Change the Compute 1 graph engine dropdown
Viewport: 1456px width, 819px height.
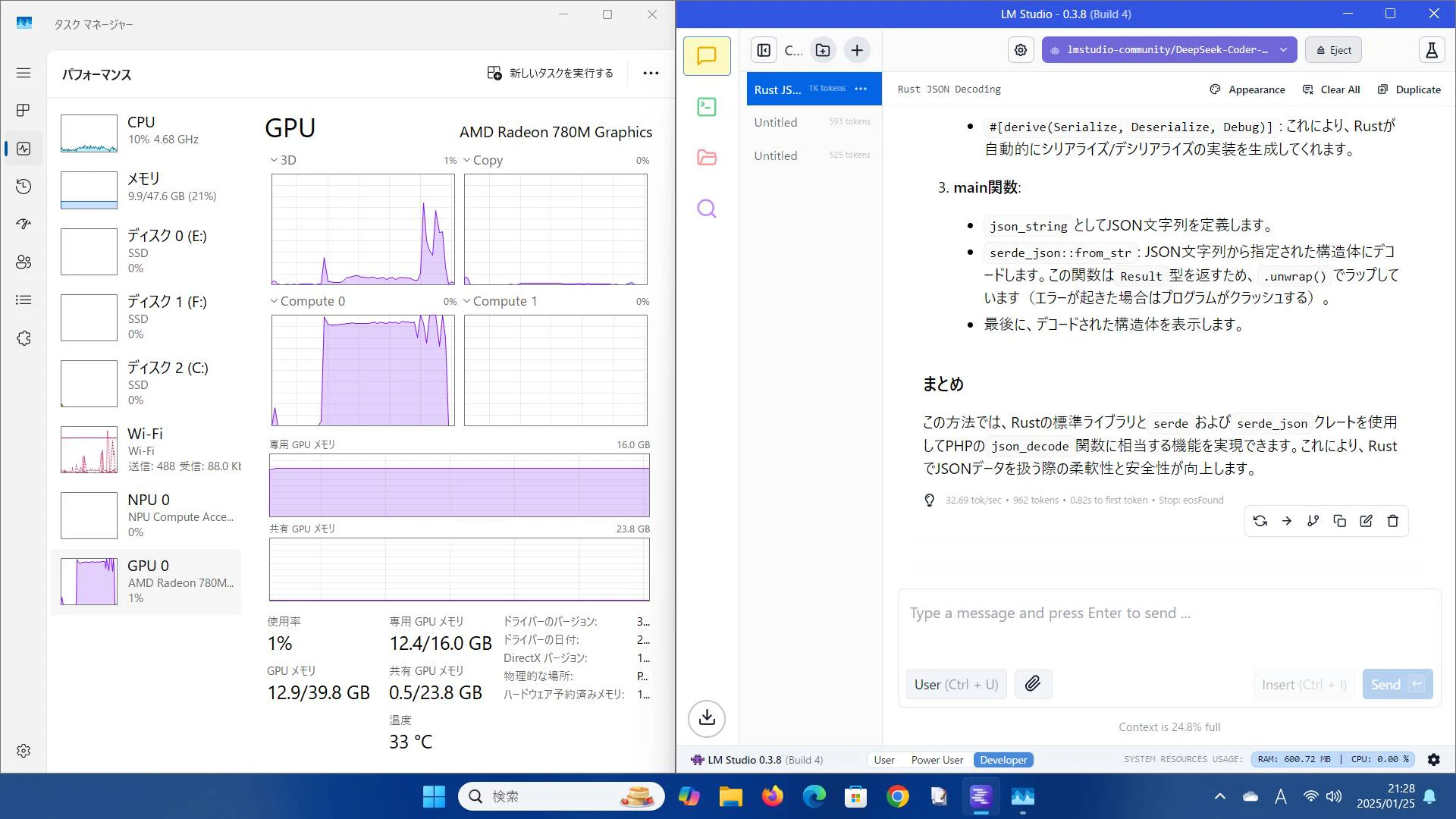coord(500,302)
